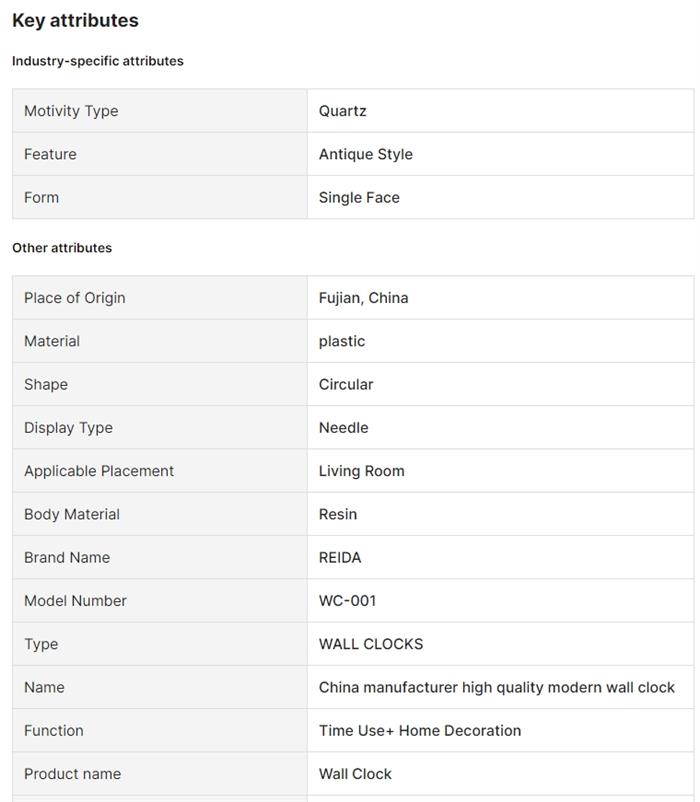Select the Living Room placement value
The width and height of the screenshot is (700, 802).
(x=362, y=471)
